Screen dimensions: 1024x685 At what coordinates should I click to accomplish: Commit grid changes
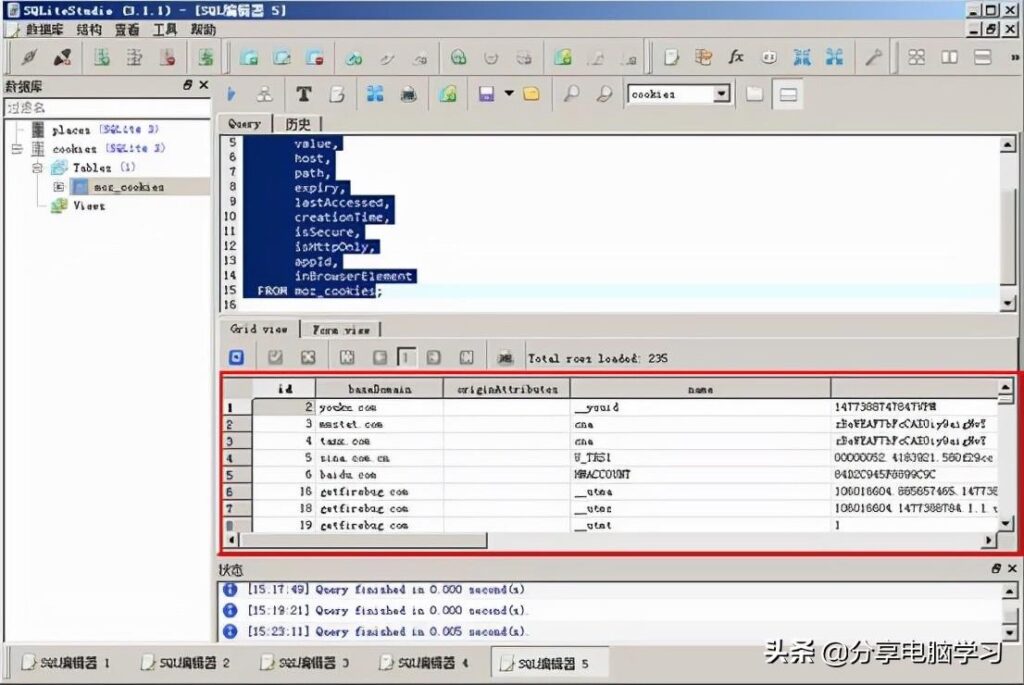275,357
